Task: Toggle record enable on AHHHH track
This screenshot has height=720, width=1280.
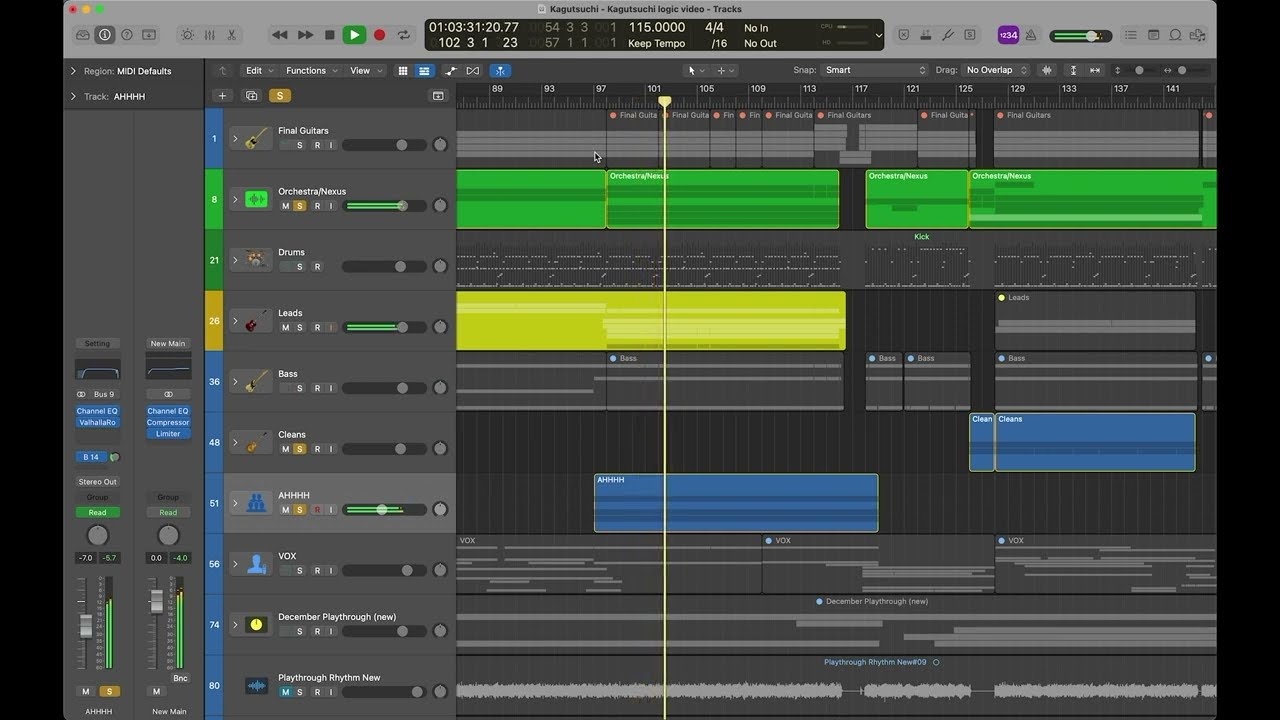Action: tap(317, 510)
